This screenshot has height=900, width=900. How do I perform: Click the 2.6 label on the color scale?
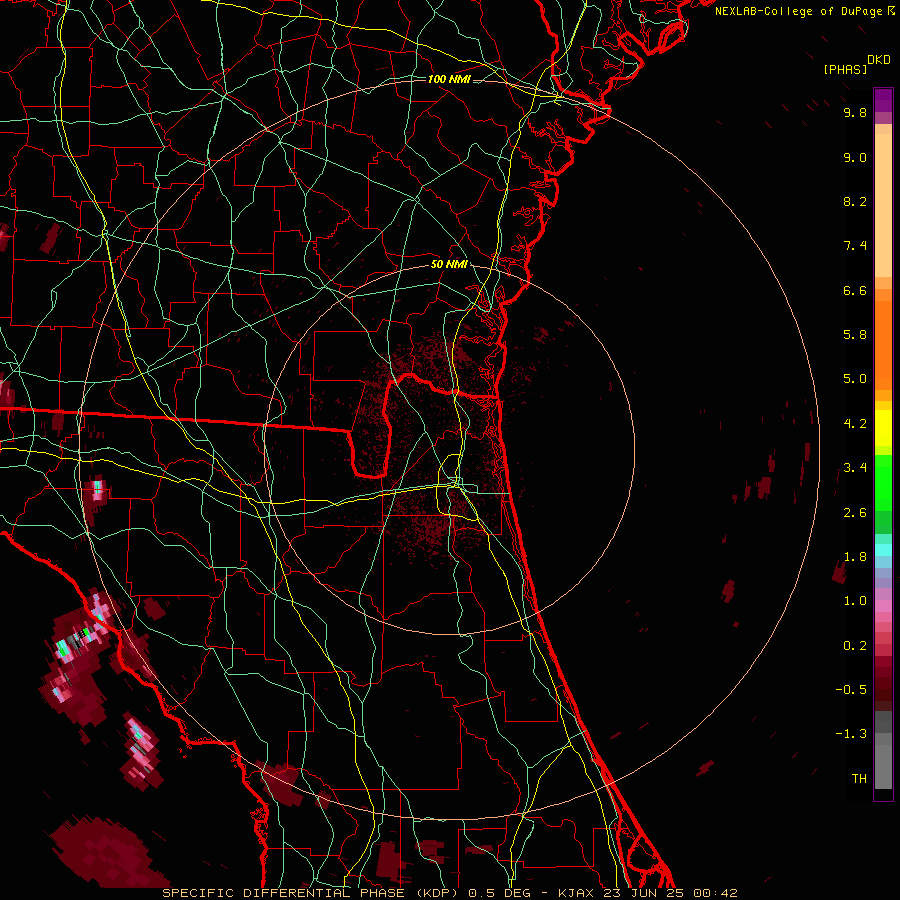click(x=855, y=513)
